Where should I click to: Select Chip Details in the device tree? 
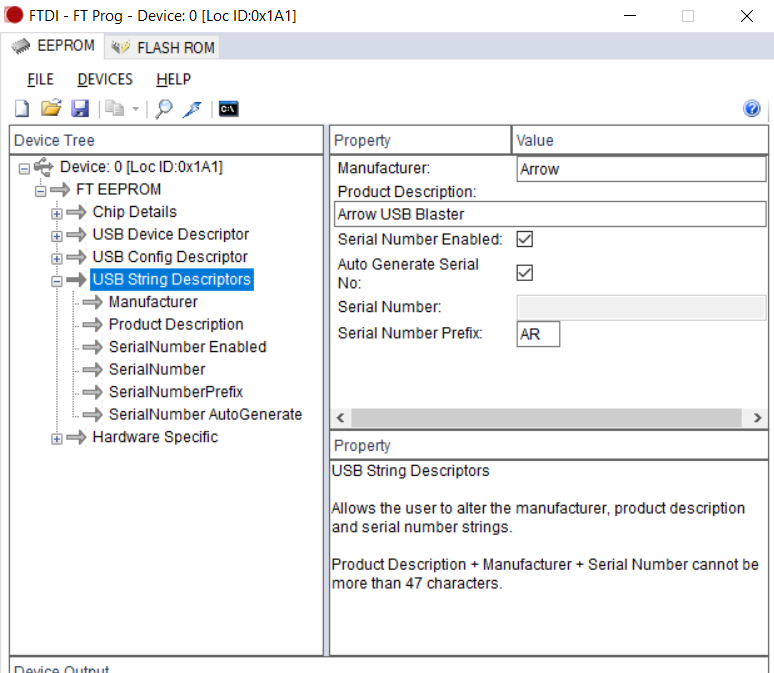tap(134, 212)
